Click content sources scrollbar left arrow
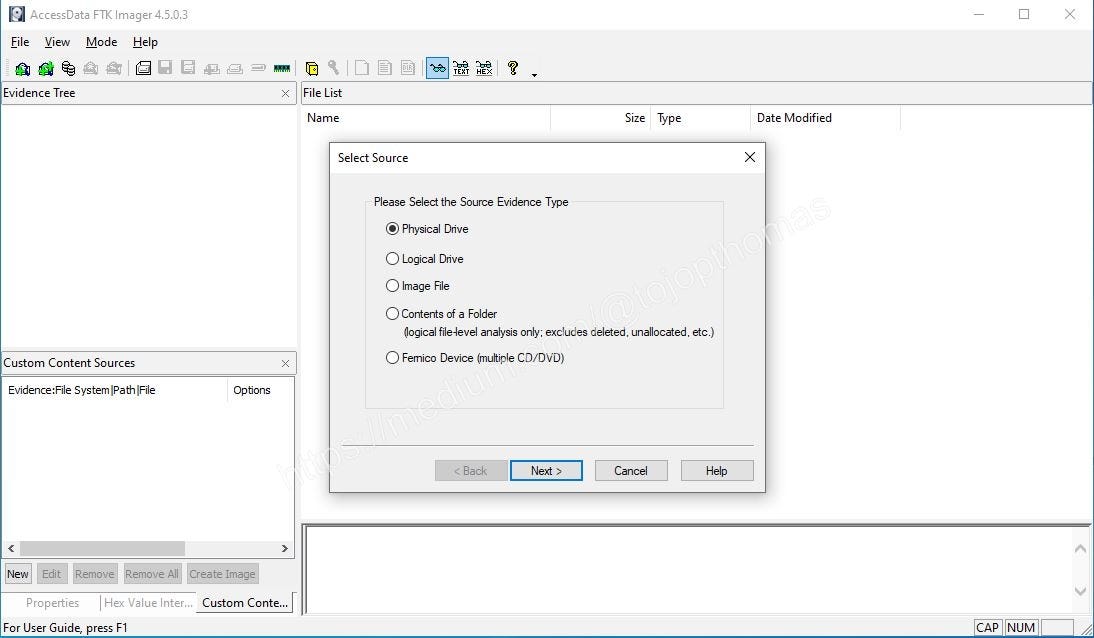1094x638 pixels. pos(11,549)
